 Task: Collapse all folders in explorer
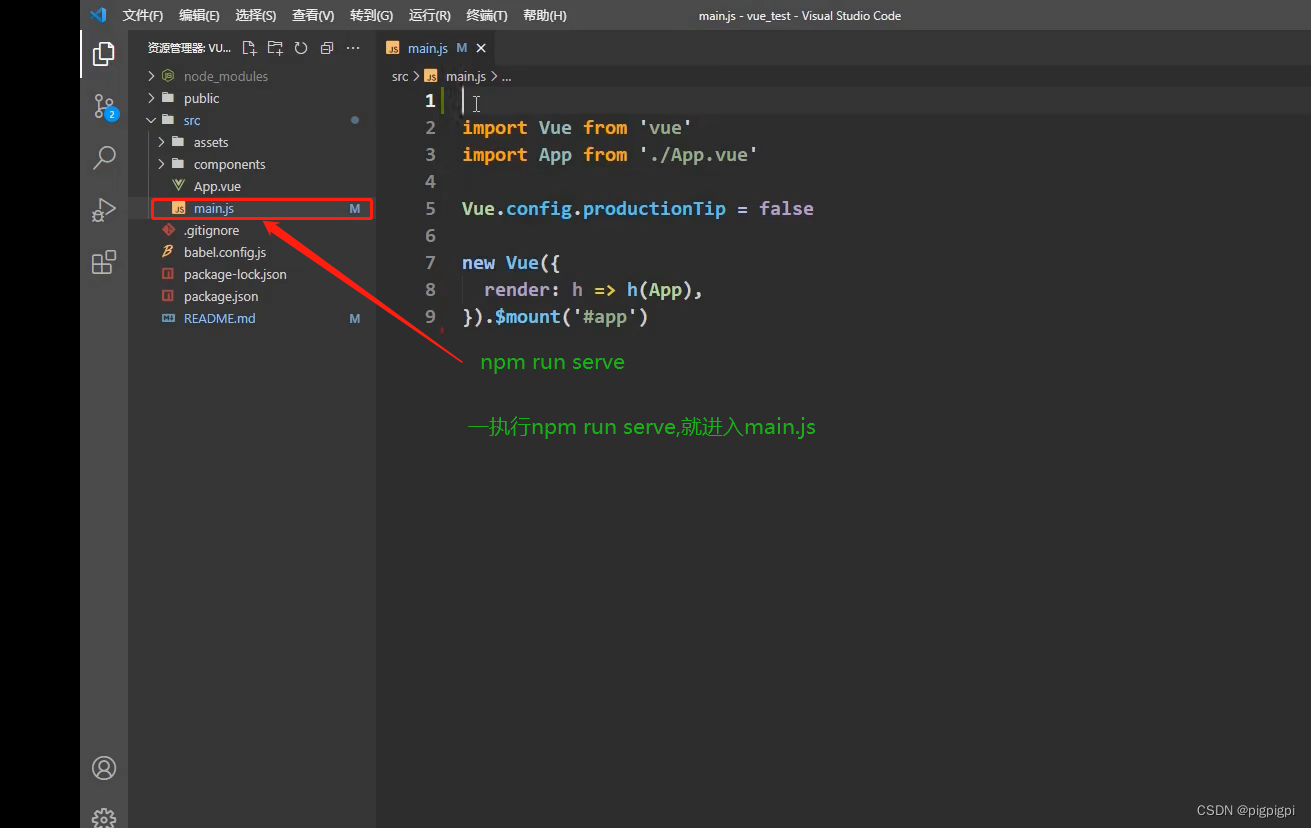327,48
